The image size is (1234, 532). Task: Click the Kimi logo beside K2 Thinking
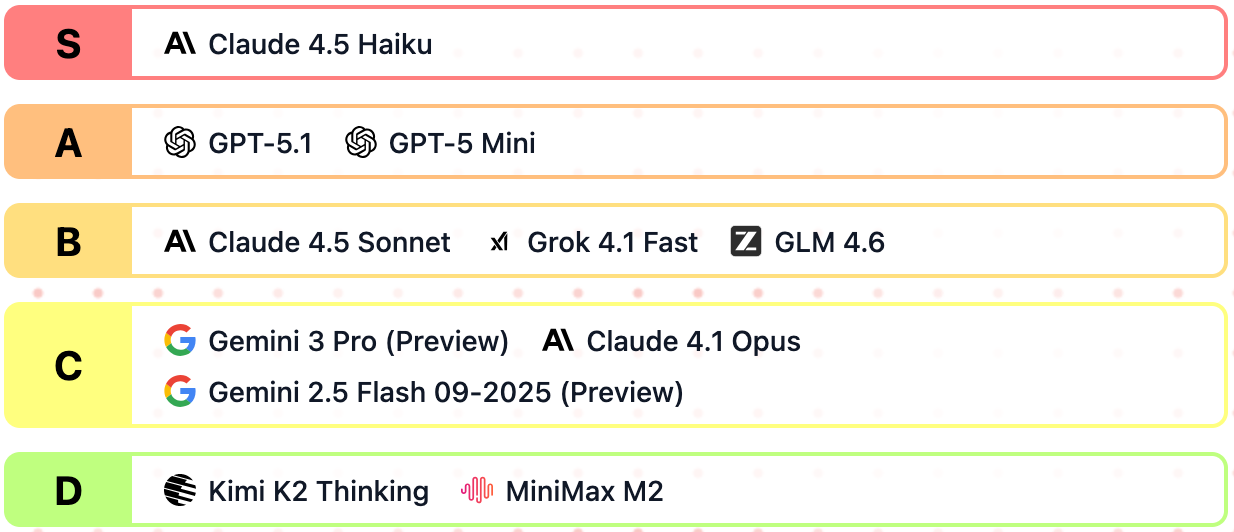click(180, 491)
